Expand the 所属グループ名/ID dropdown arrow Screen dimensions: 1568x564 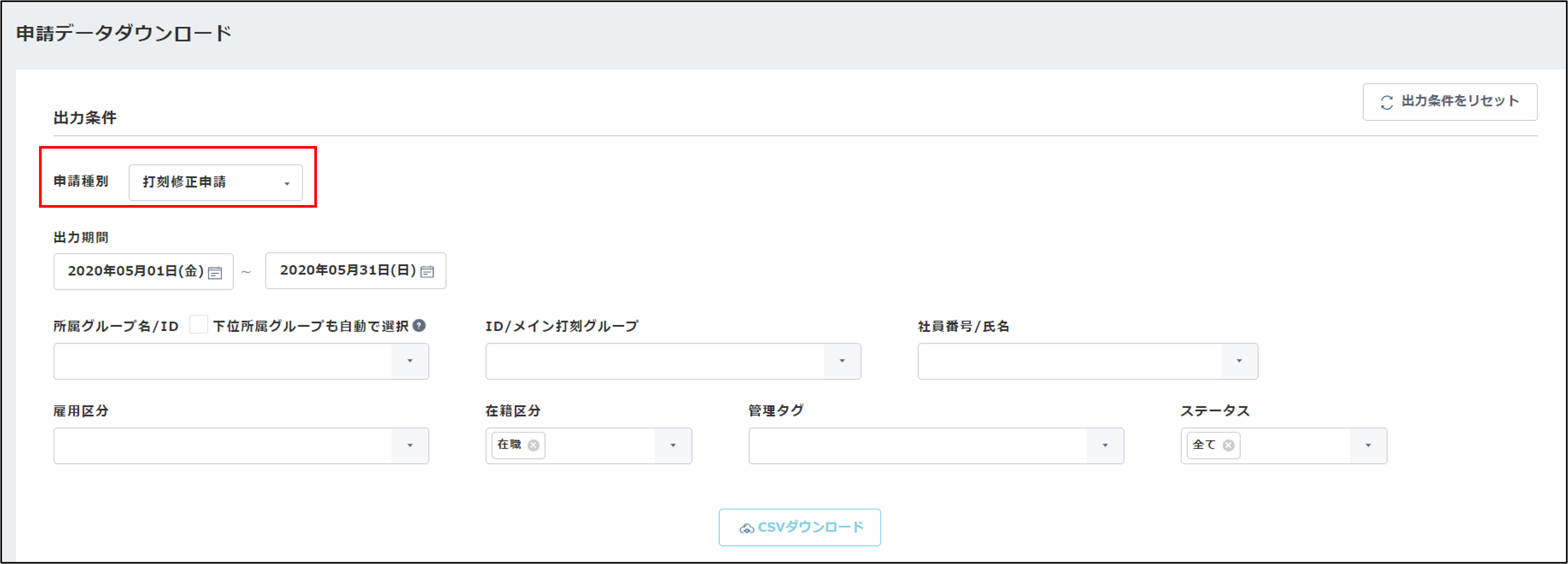410,362
